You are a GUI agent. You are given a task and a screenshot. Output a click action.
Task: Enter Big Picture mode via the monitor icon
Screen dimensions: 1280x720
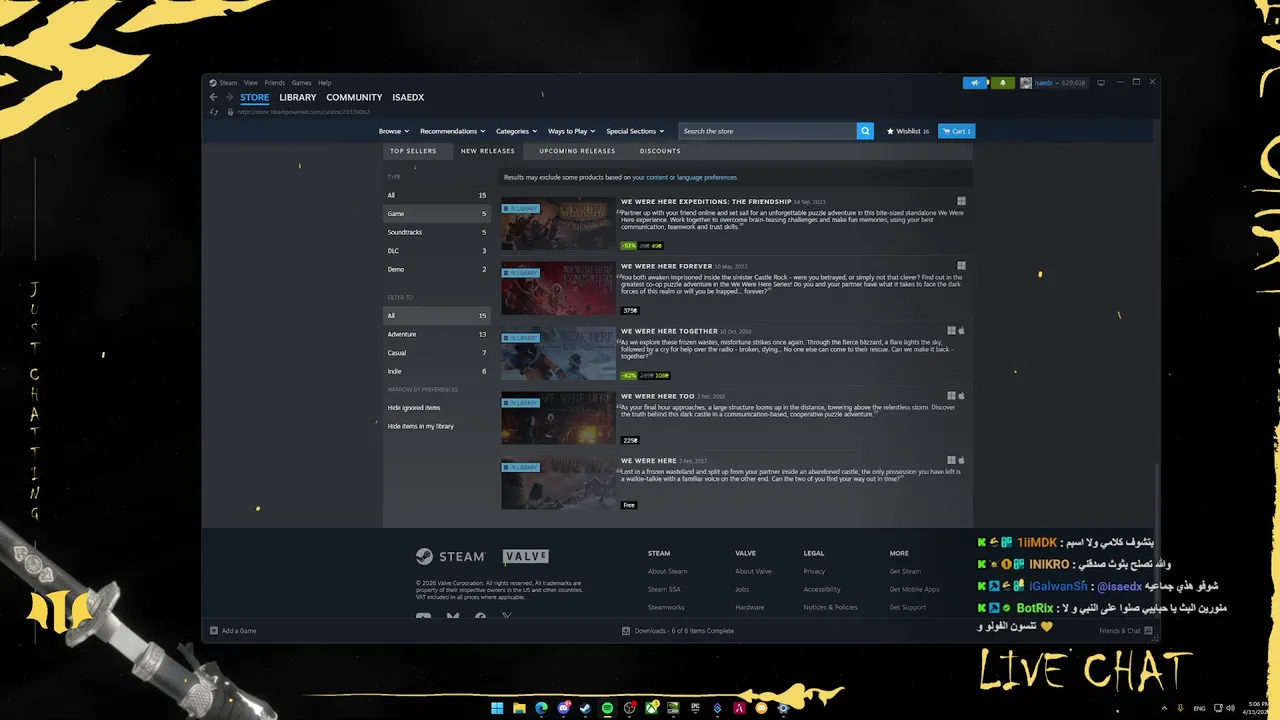pos(1101,83)
